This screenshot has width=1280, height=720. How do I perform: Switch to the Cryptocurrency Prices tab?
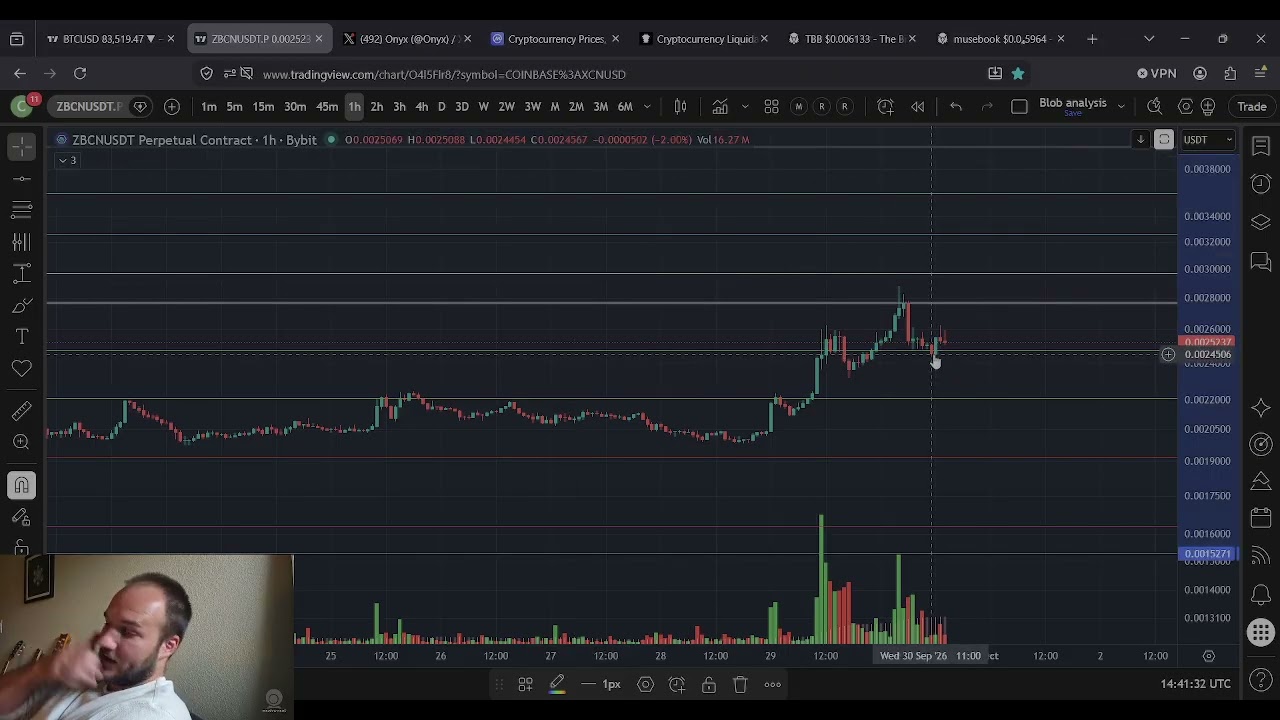555,39
